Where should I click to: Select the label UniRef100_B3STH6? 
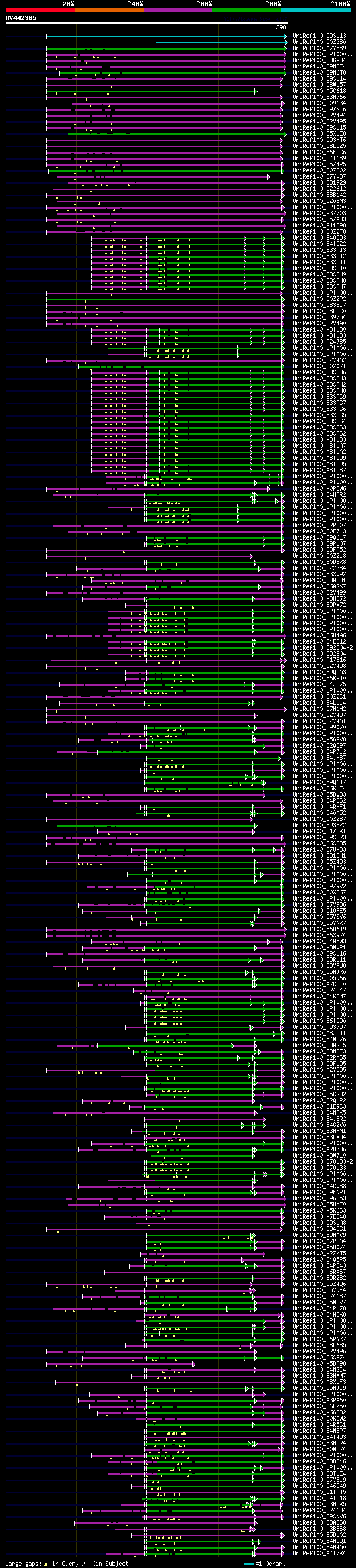click(x=319, y=373)
